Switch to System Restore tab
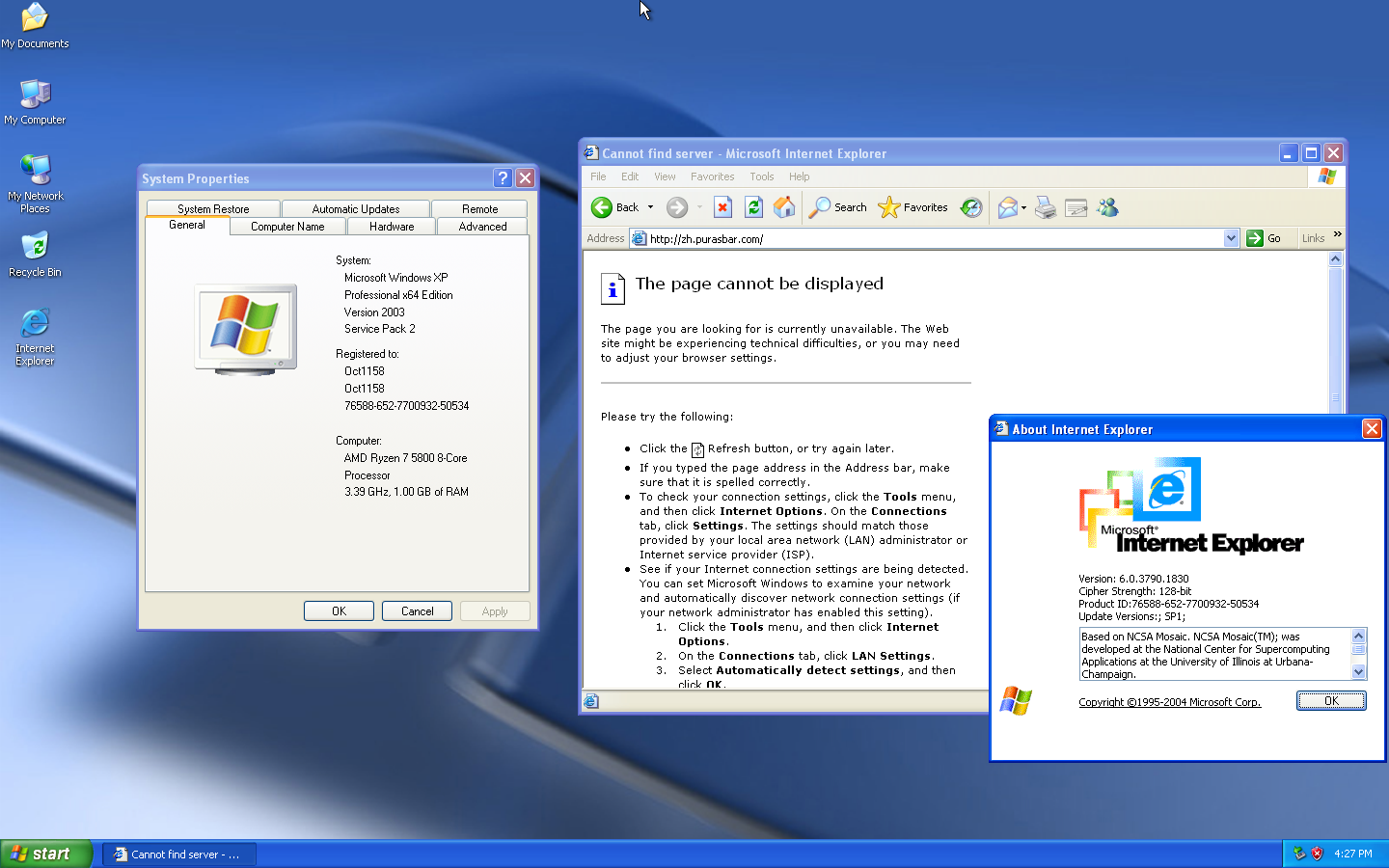Viewport: 1389px width, 868px height. pyautogui.click(x=213, y=208)
